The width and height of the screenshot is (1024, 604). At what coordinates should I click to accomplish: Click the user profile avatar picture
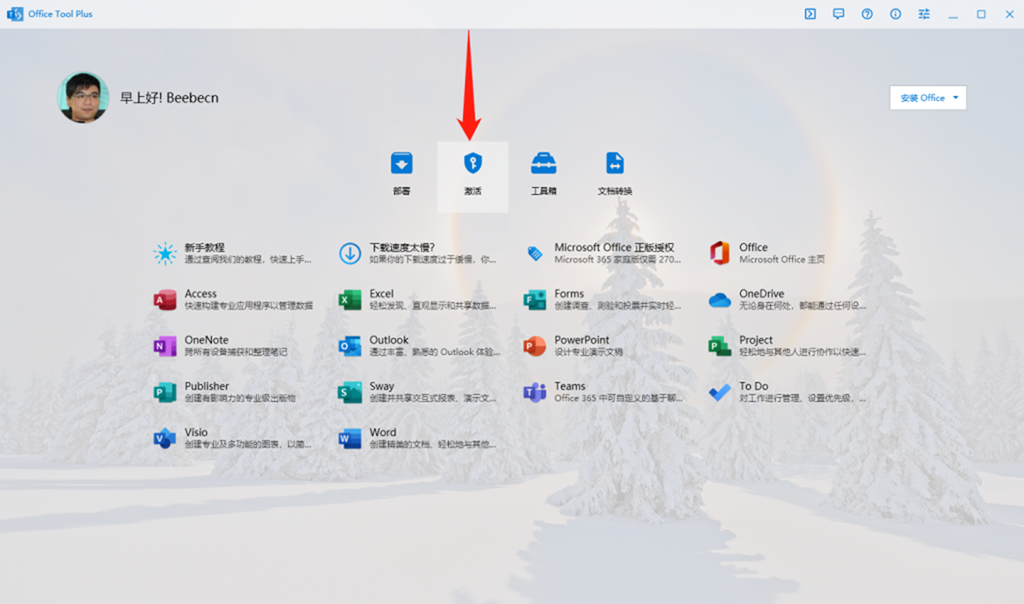83,98
